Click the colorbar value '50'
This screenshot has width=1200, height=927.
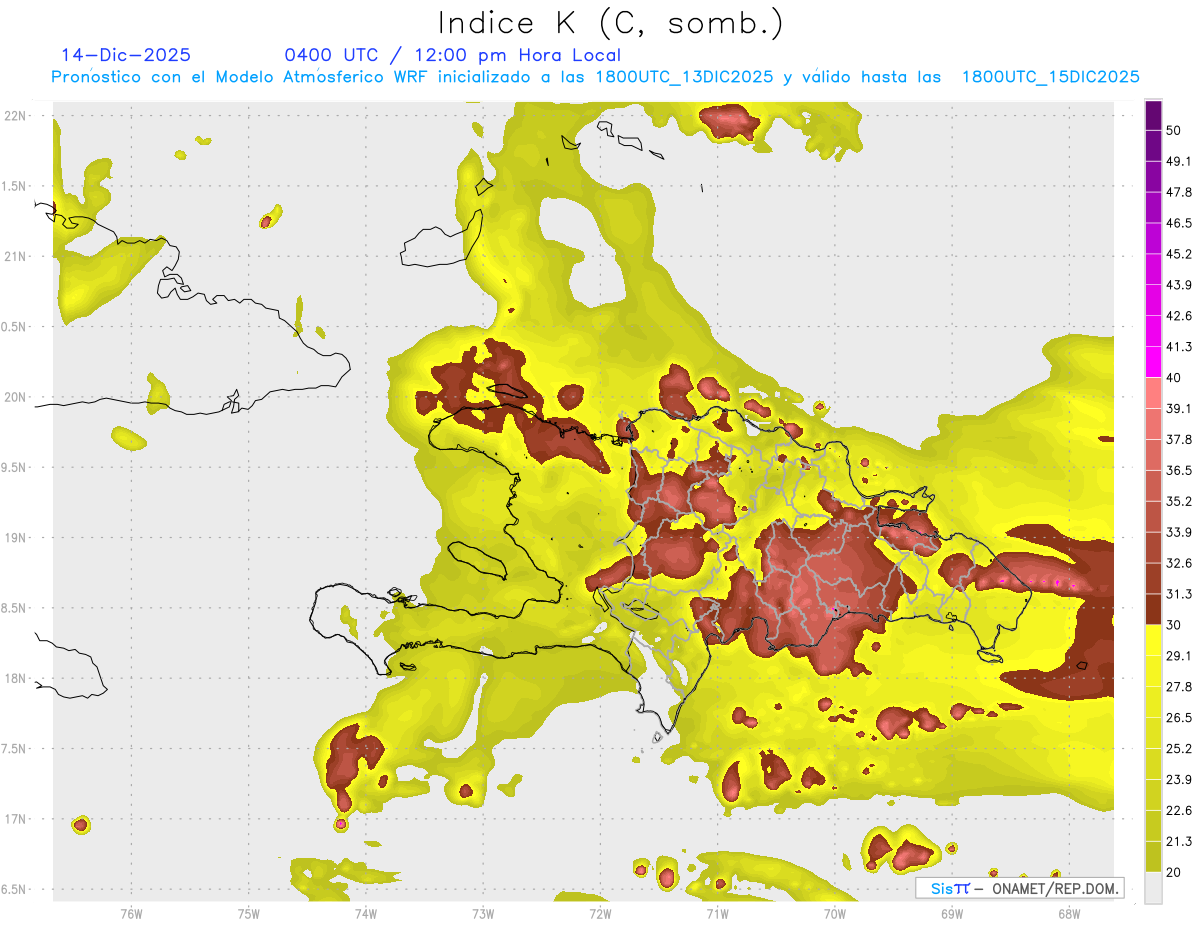(x=1174, y=130)
